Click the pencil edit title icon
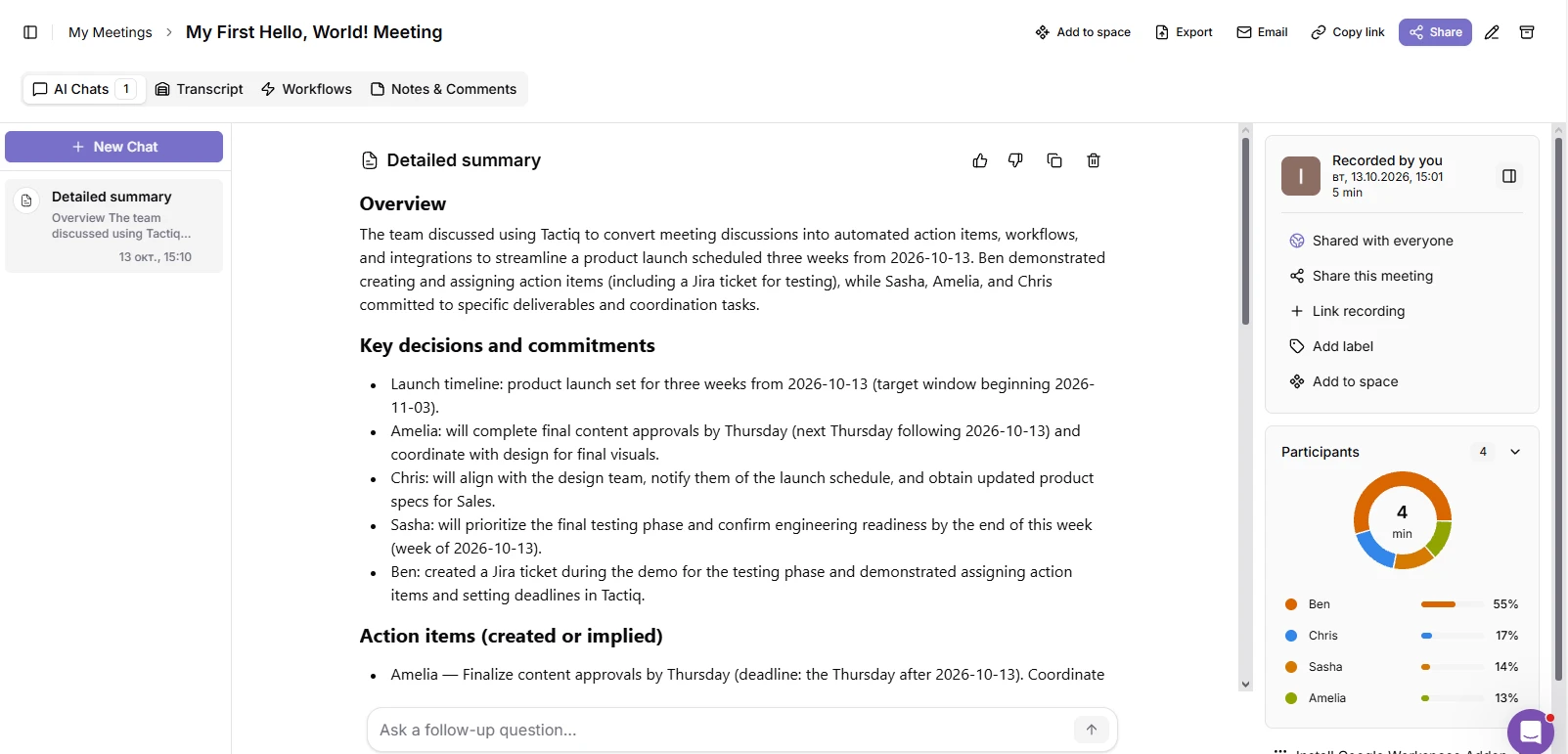1568x754 pixels. (x=1492, y=32)
